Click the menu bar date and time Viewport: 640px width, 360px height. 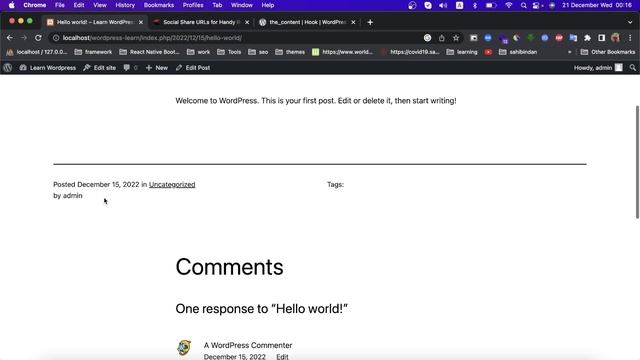coord(597,5)
